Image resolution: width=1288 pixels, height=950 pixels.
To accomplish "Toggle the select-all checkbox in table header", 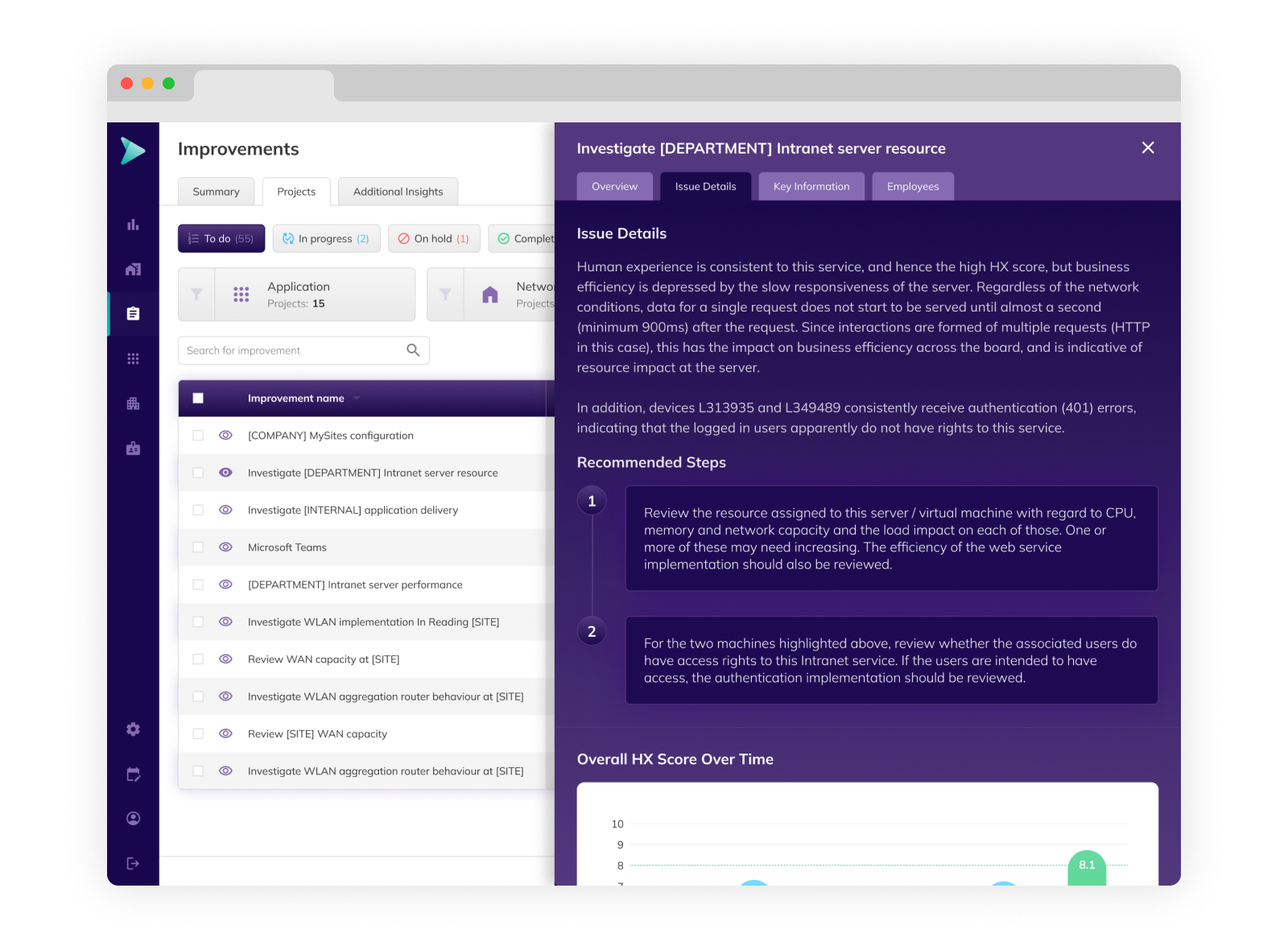I will (198, 399).
